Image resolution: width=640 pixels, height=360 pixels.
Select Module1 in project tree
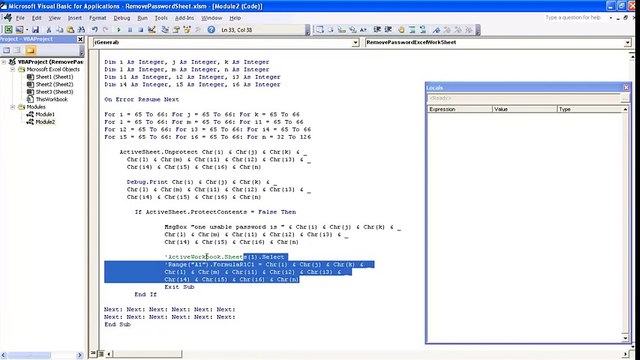pyautogui.click(x=40, y=114)
